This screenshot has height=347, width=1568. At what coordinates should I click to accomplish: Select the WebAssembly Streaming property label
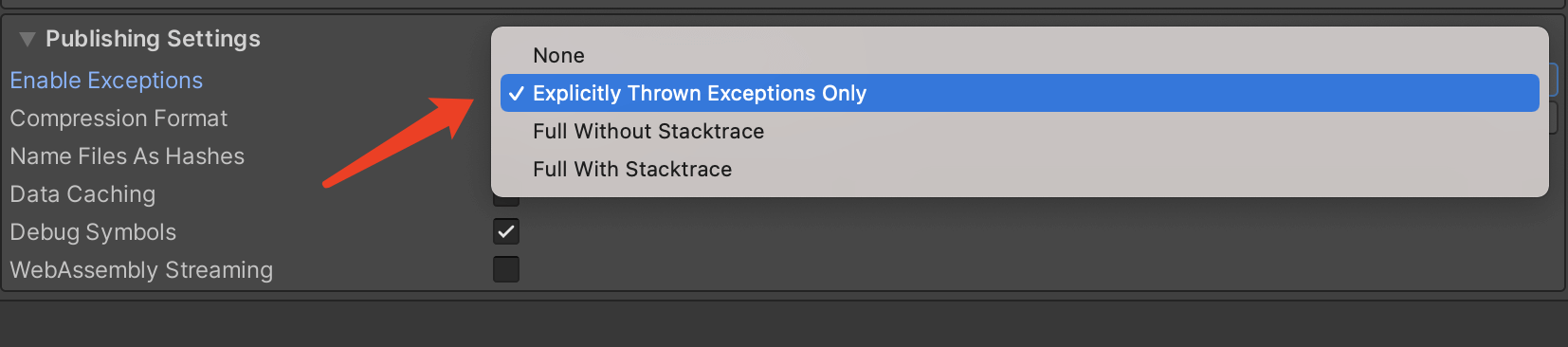click(x=141, y=270)
